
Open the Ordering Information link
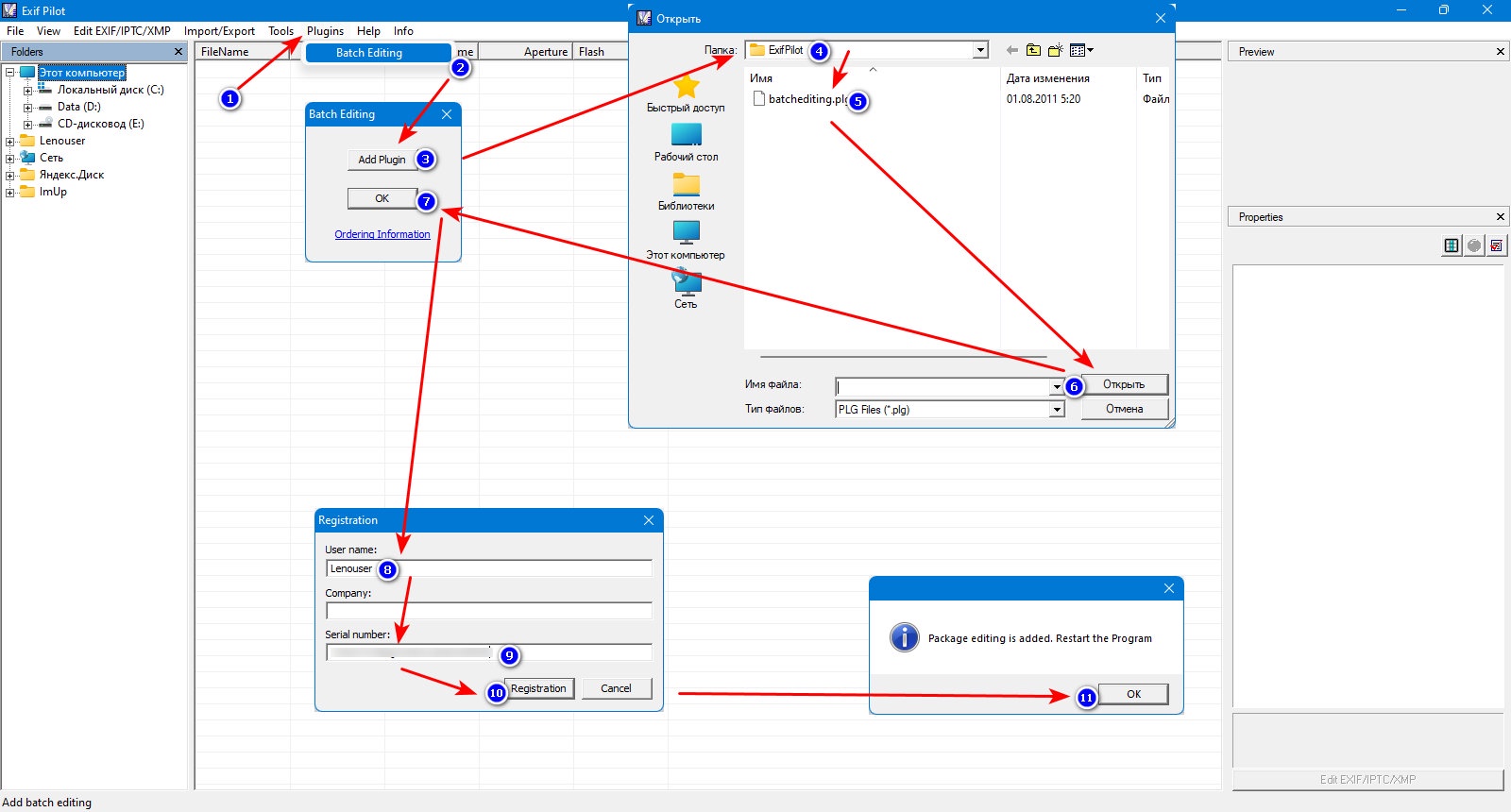click(382, 234)
